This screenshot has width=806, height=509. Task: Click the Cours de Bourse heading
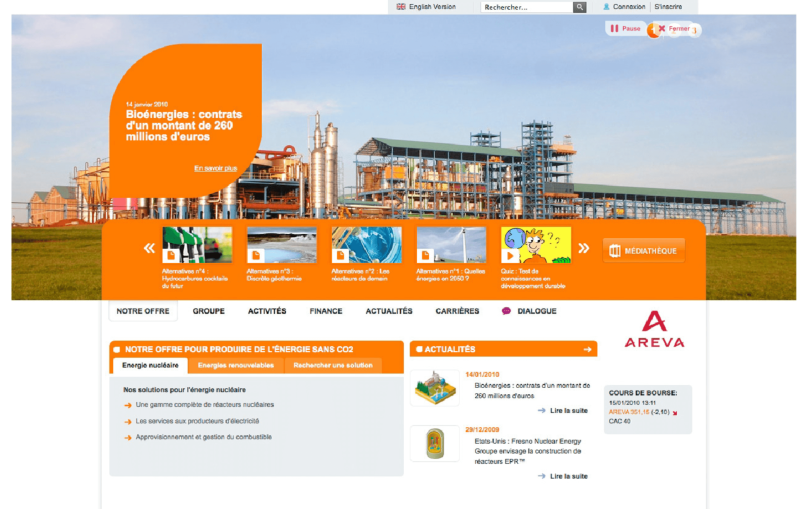click(643, 393)
